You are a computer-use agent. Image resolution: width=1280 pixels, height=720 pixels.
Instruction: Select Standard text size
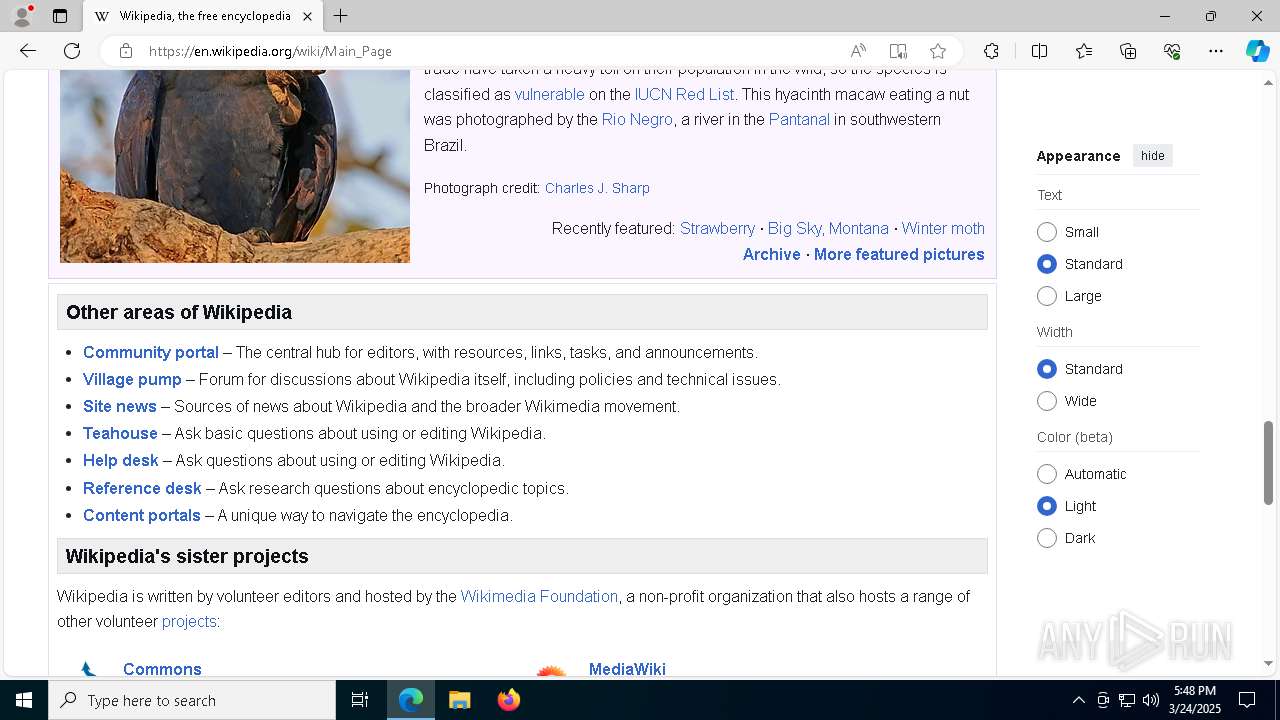pos(1047,264)
